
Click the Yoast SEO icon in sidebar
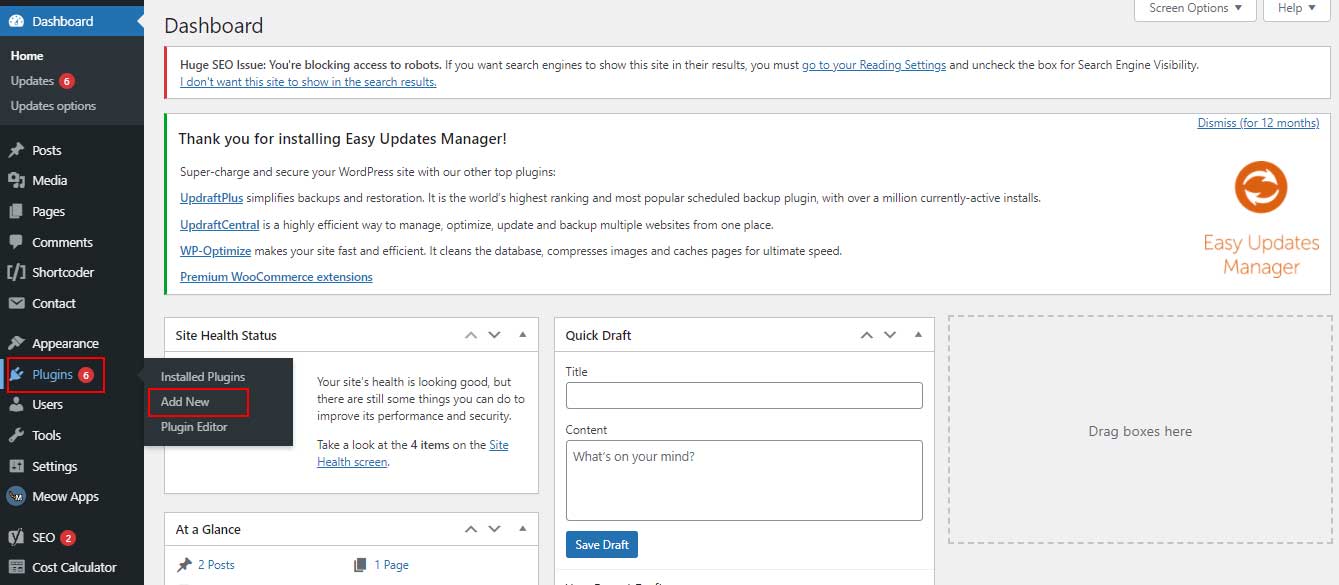[16, 538]
